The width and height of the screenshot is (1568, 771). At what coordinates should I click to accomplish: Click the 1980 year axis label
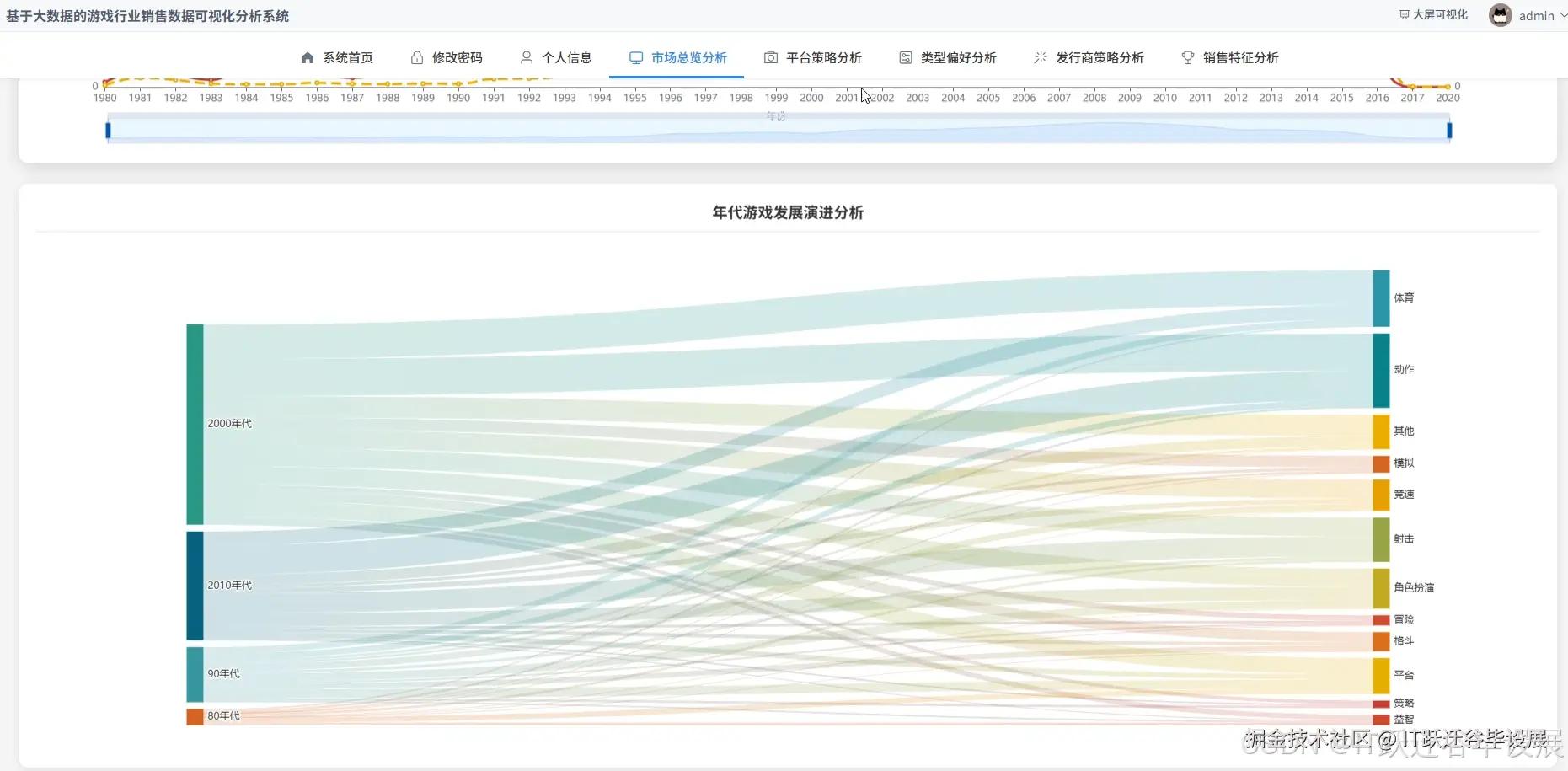[104, 98]
